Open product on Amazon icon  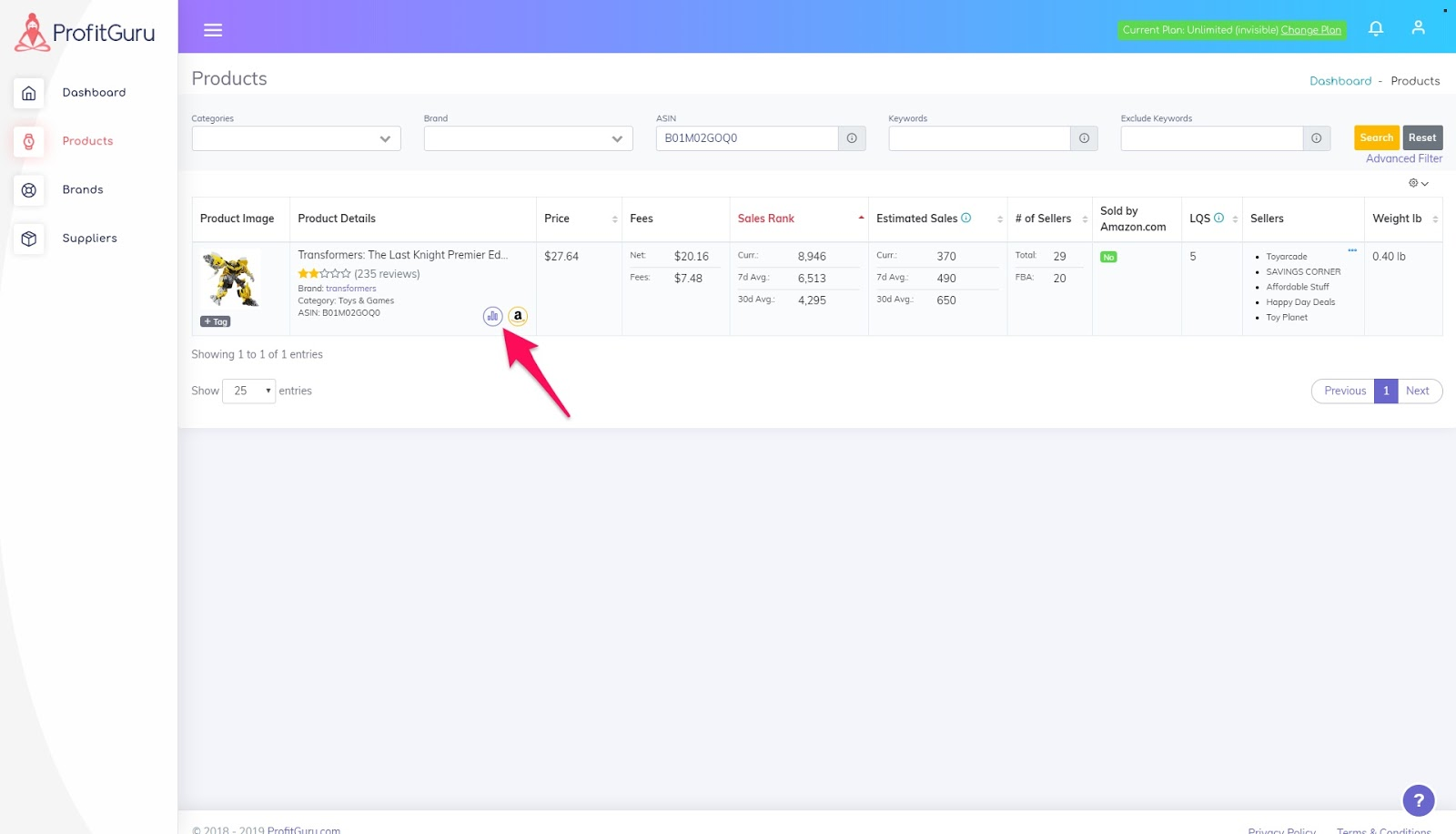tap(518, 316)
